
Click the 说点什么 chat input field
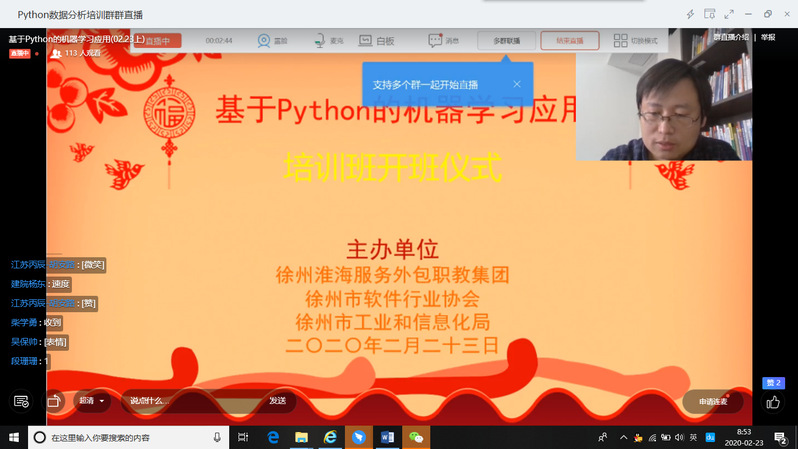coord(190,400)
